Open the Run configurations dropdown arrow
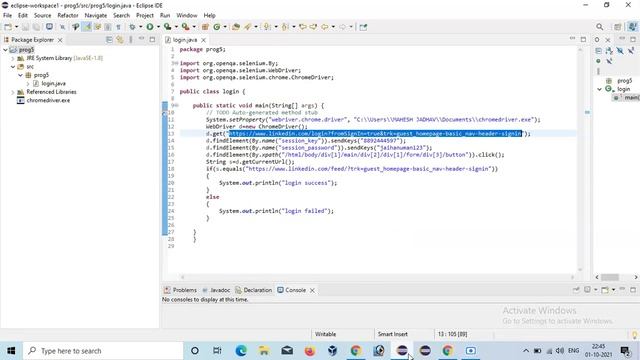The height and width of the screenshot is (360, 640). click(x=158, y=27)
